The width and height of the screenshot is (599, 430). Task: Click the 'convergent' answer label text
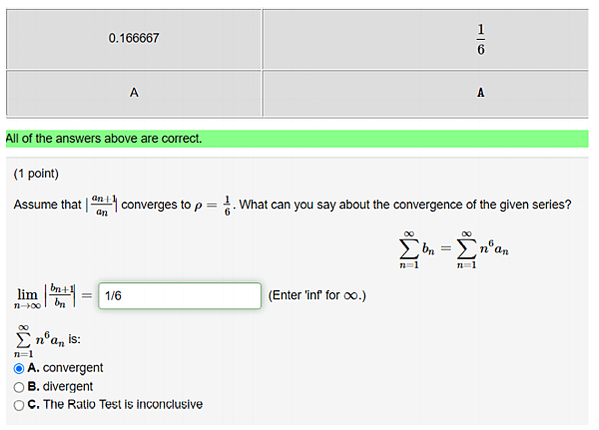point(73,368)
